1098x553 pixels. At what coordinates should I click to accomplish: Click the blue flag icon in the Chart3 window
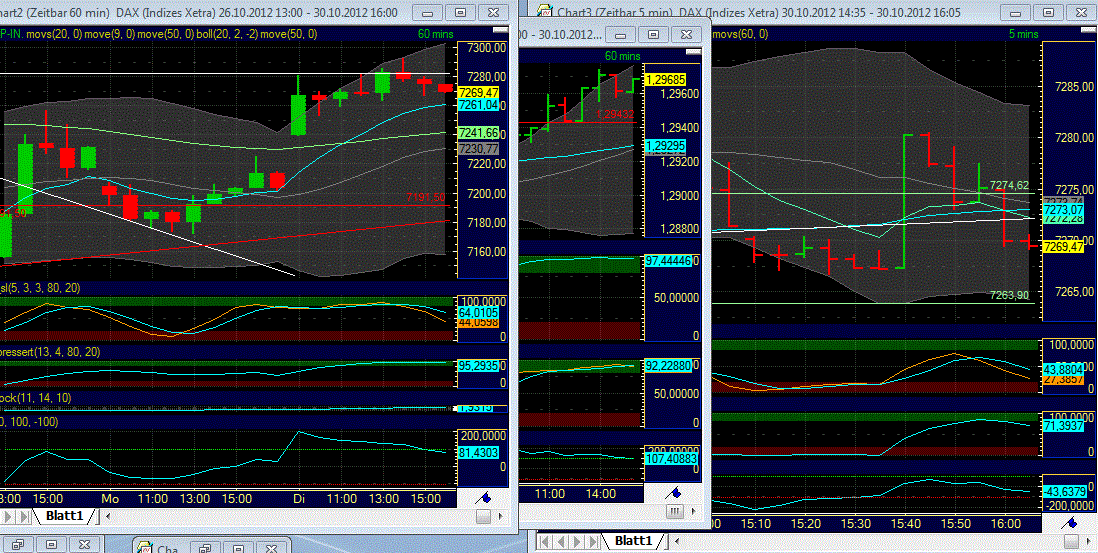coord(1070,522)
